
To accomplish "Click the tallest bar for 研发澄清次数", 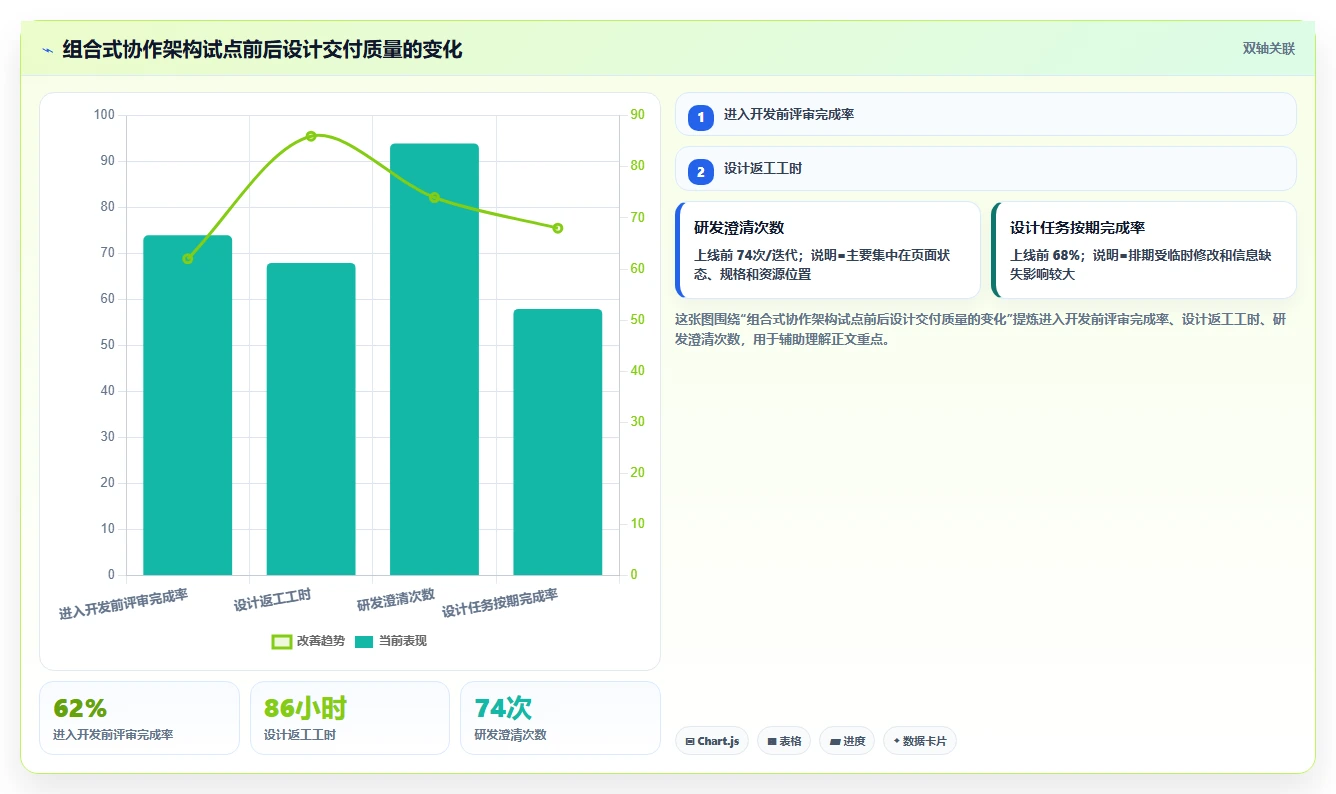I will coord(434,359).
